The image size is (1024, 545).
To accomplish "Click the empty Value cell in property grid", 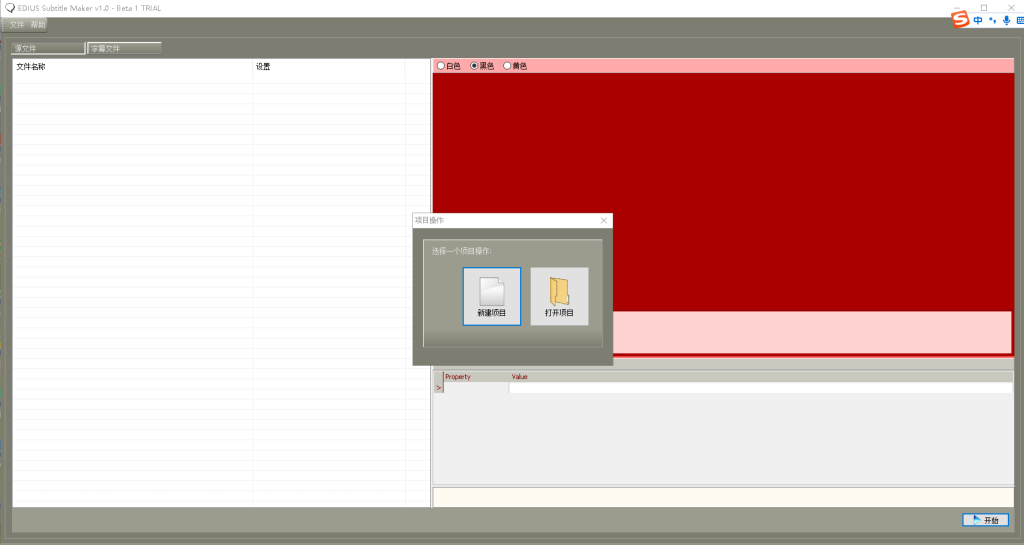I will 761,388.
